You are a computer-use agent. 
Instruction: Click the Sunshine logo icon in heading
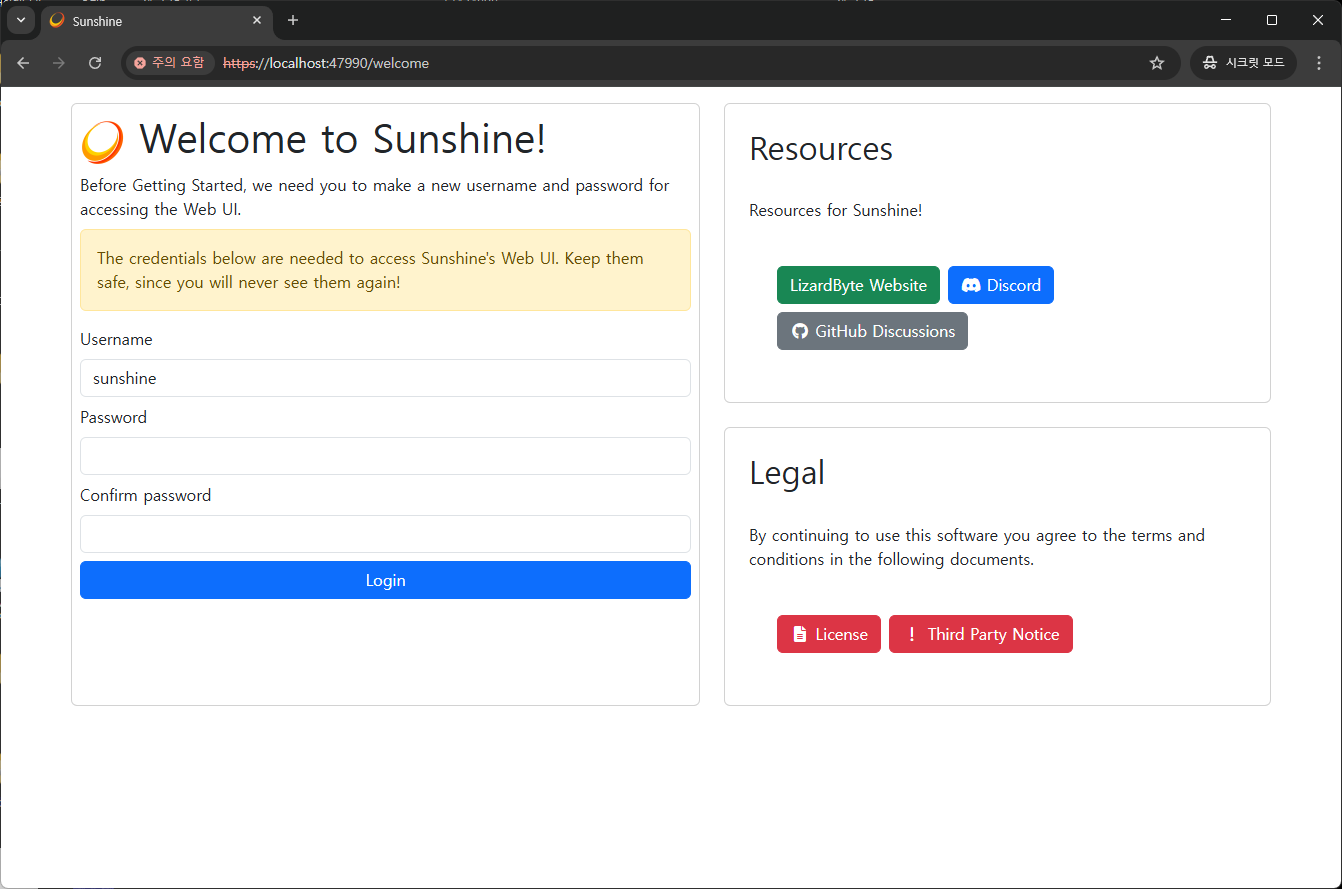point(102,141)
